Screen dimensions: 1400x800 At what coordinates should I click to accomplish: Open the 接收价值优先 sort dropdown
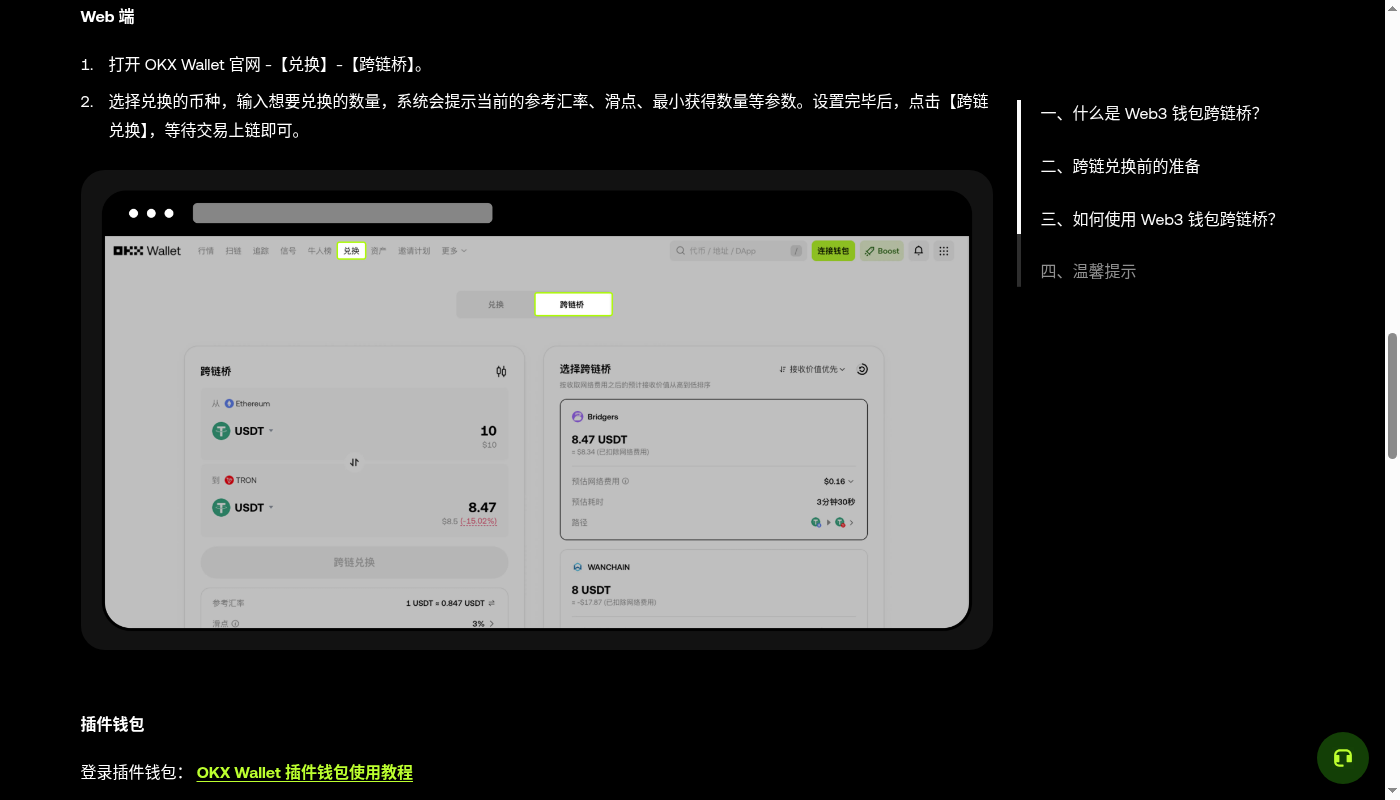tap(812, 369)
